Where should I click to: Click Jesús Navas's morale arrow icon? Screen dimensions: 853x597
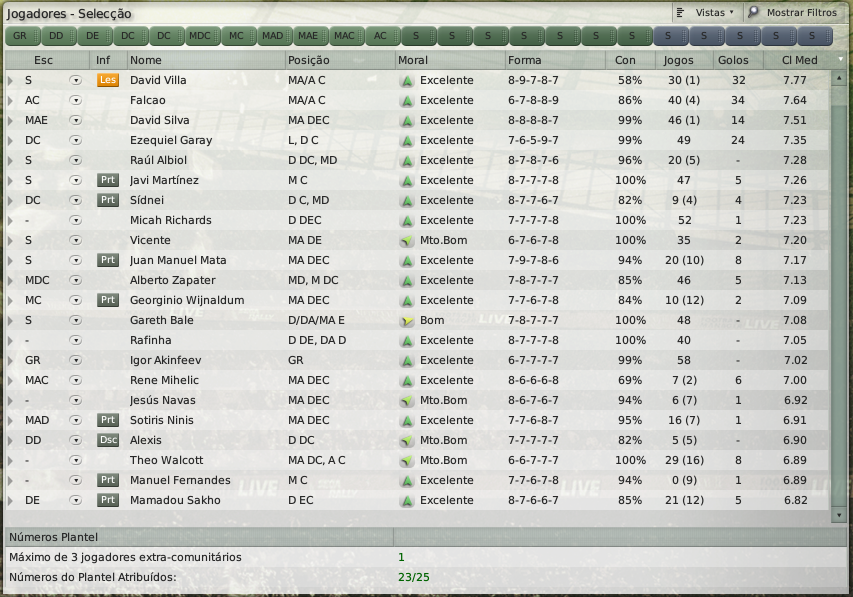[x=406, y=401]
